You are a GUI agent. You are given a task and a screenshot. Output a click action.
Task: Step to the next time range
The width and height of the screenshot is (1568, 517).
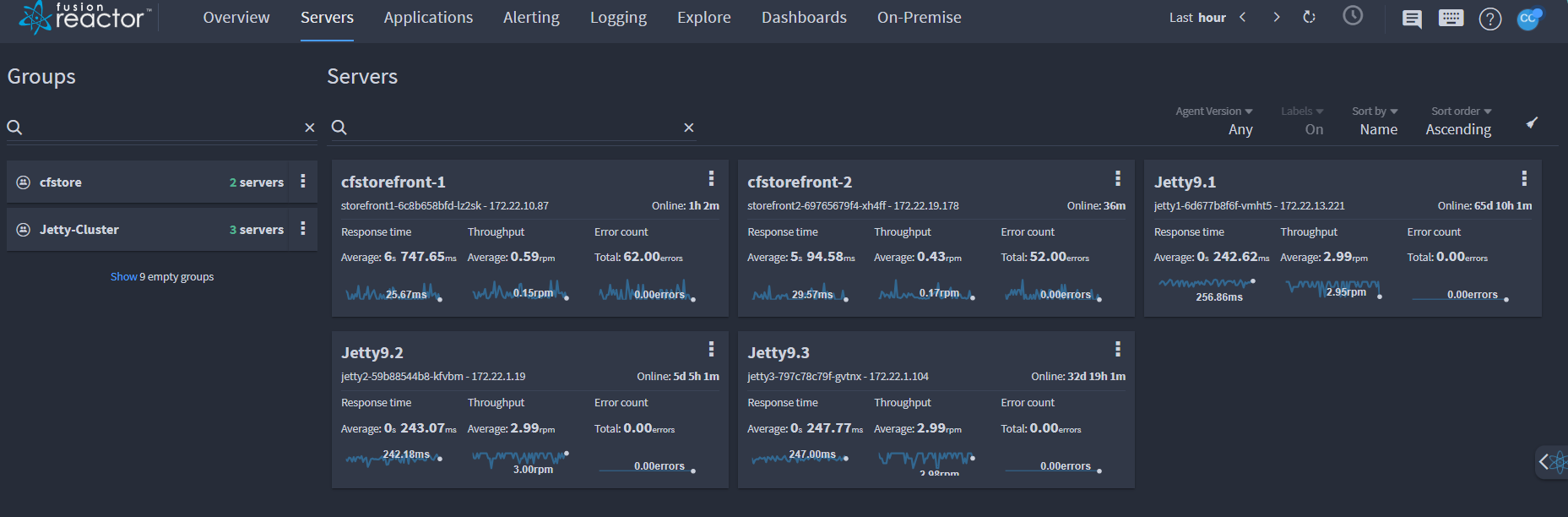(x=1277, y=17)
